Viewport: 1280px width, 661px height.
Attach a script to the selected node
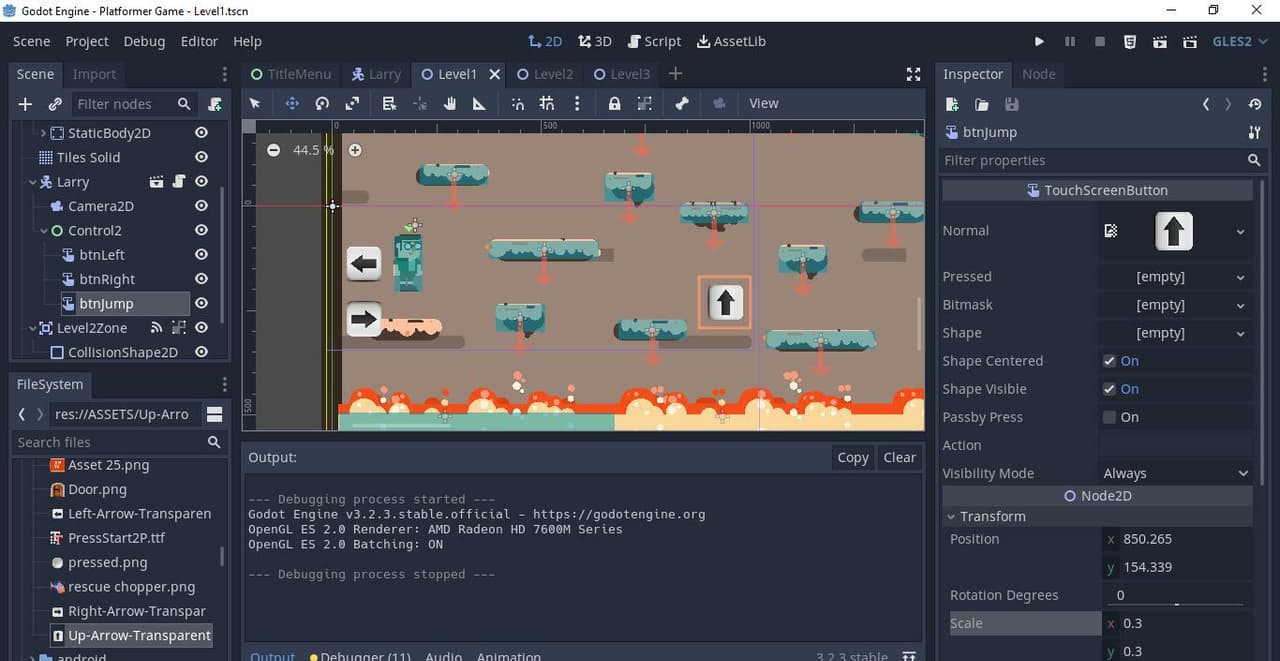[x=214, y=104]
